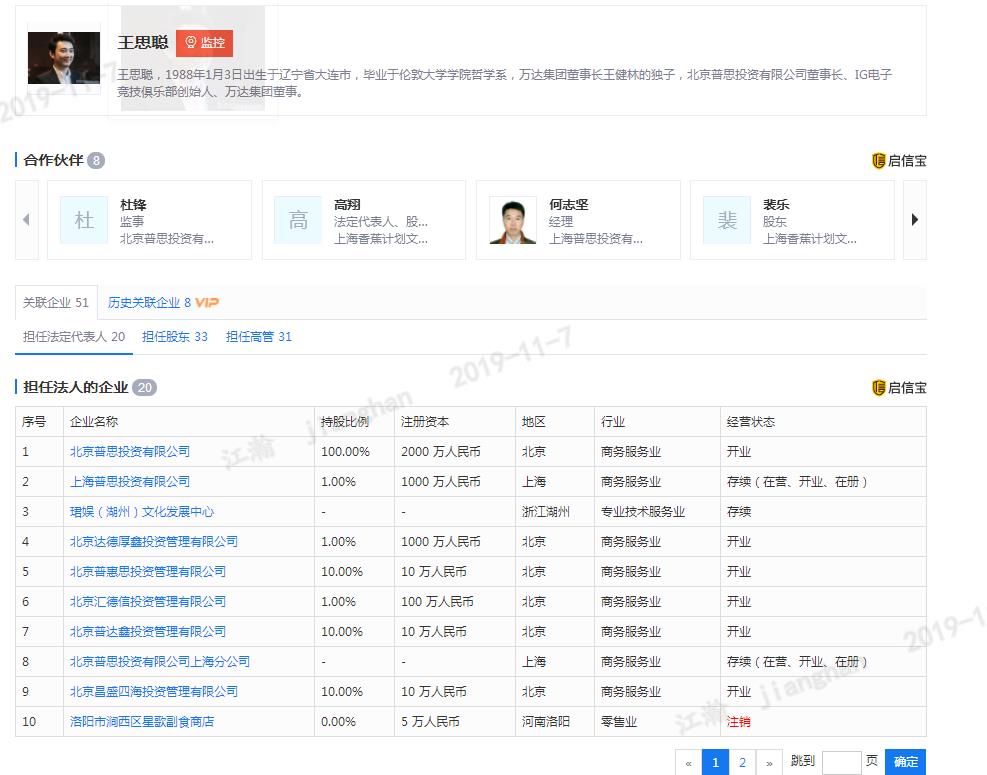This screenshot has width=987, height=775.
Task: Click the 裴 avatar icon for 裴乐
Action: [727, 220]
